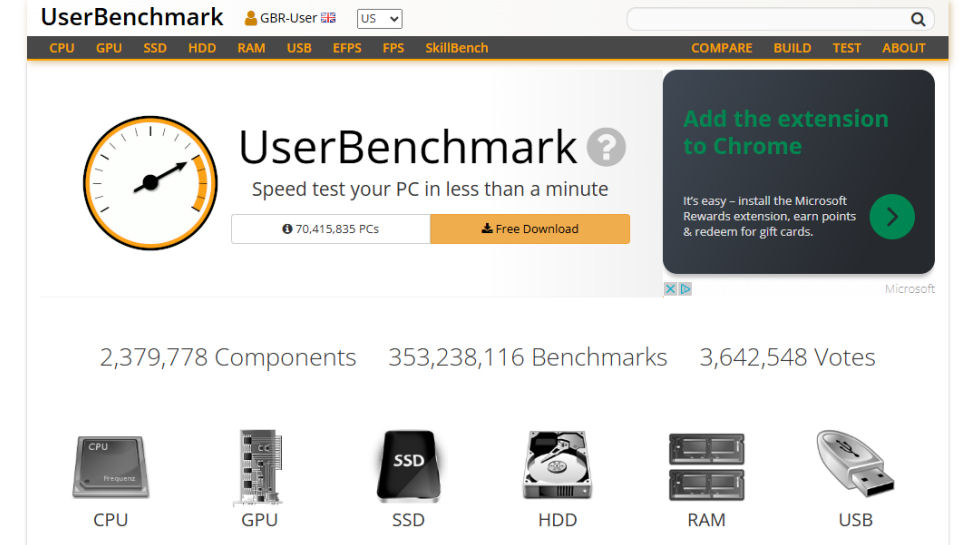The width and height of the screenshot is (970, 545).
Task: Click the RAM memory sticks icon
Action: tap(706, 467)
